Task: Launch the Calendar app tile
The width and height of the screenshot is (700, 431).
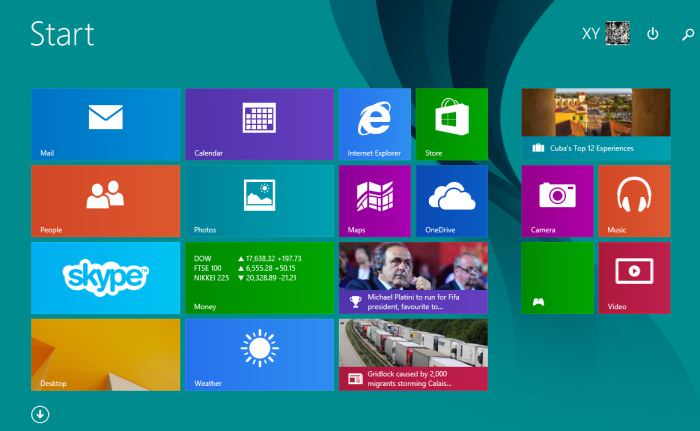Action: click(259, 124)
